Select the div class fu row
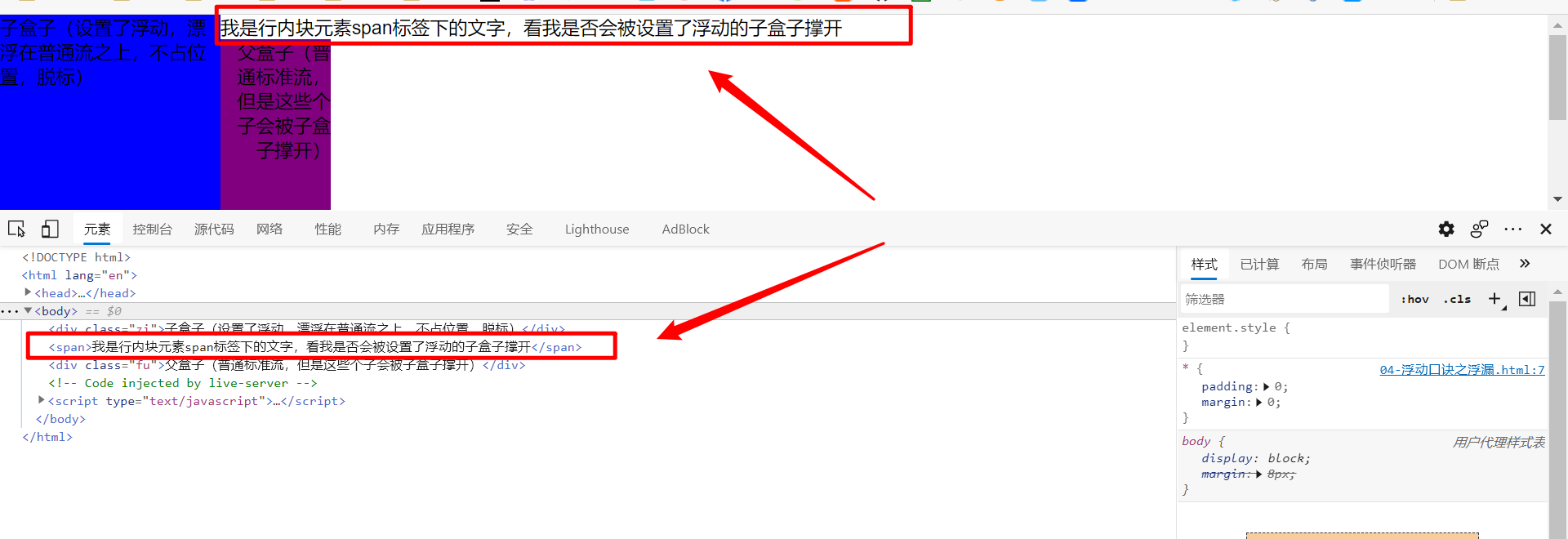The height and width of the screenshot is (539, 1568). coord(287,365)
